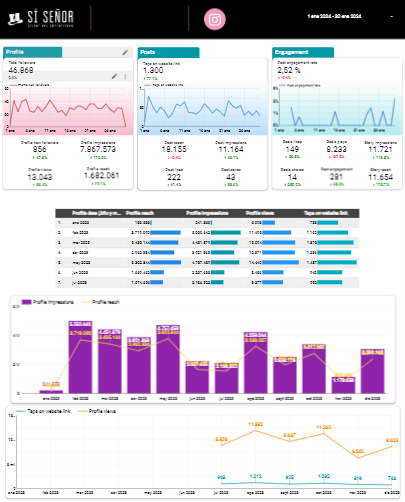The image size is (405, 502).
Task: Select the may row in the table
Action: click(207, 262)
